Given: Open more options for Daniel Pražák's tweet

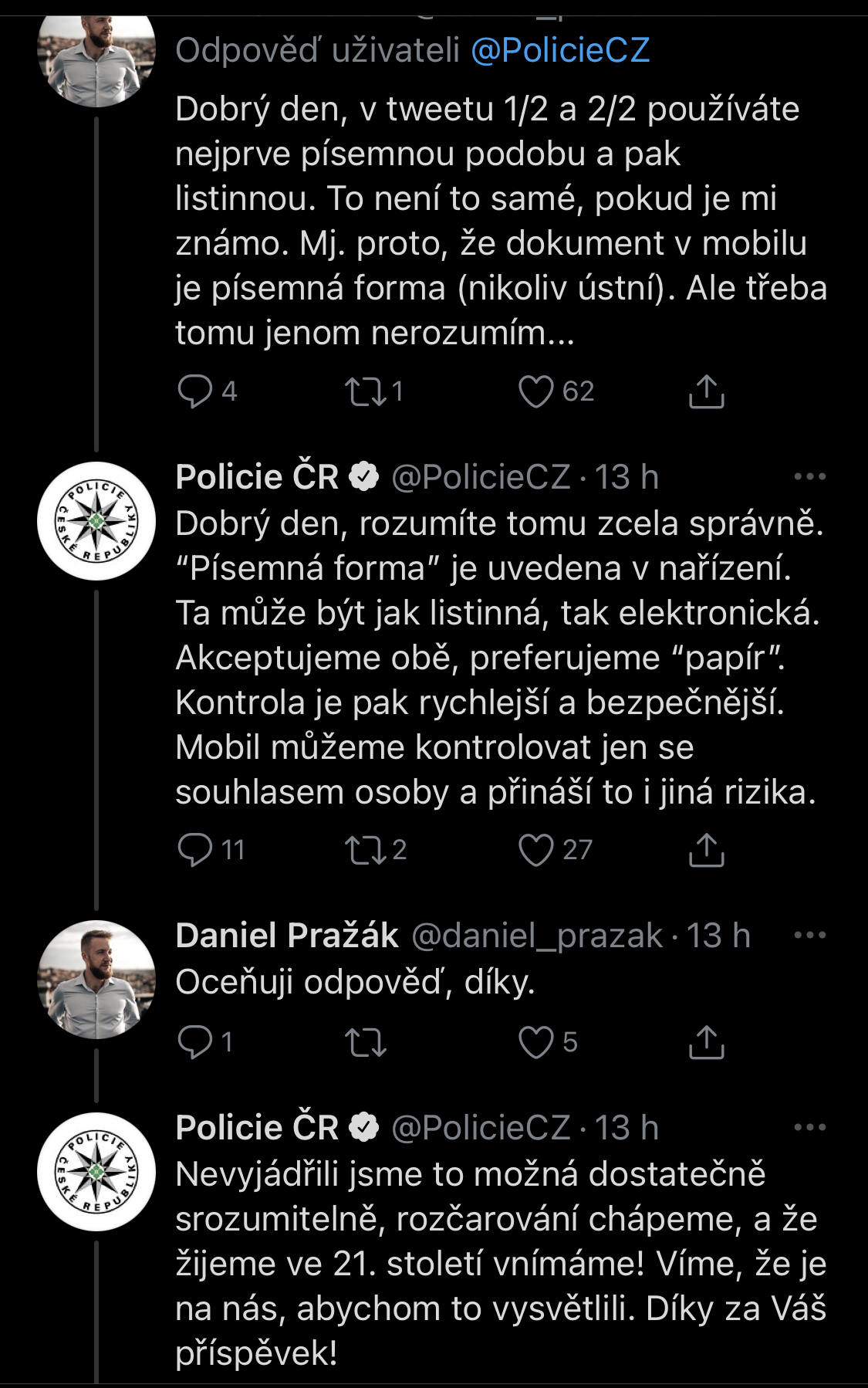Looking at the screenshot, I should click(810, 936).
